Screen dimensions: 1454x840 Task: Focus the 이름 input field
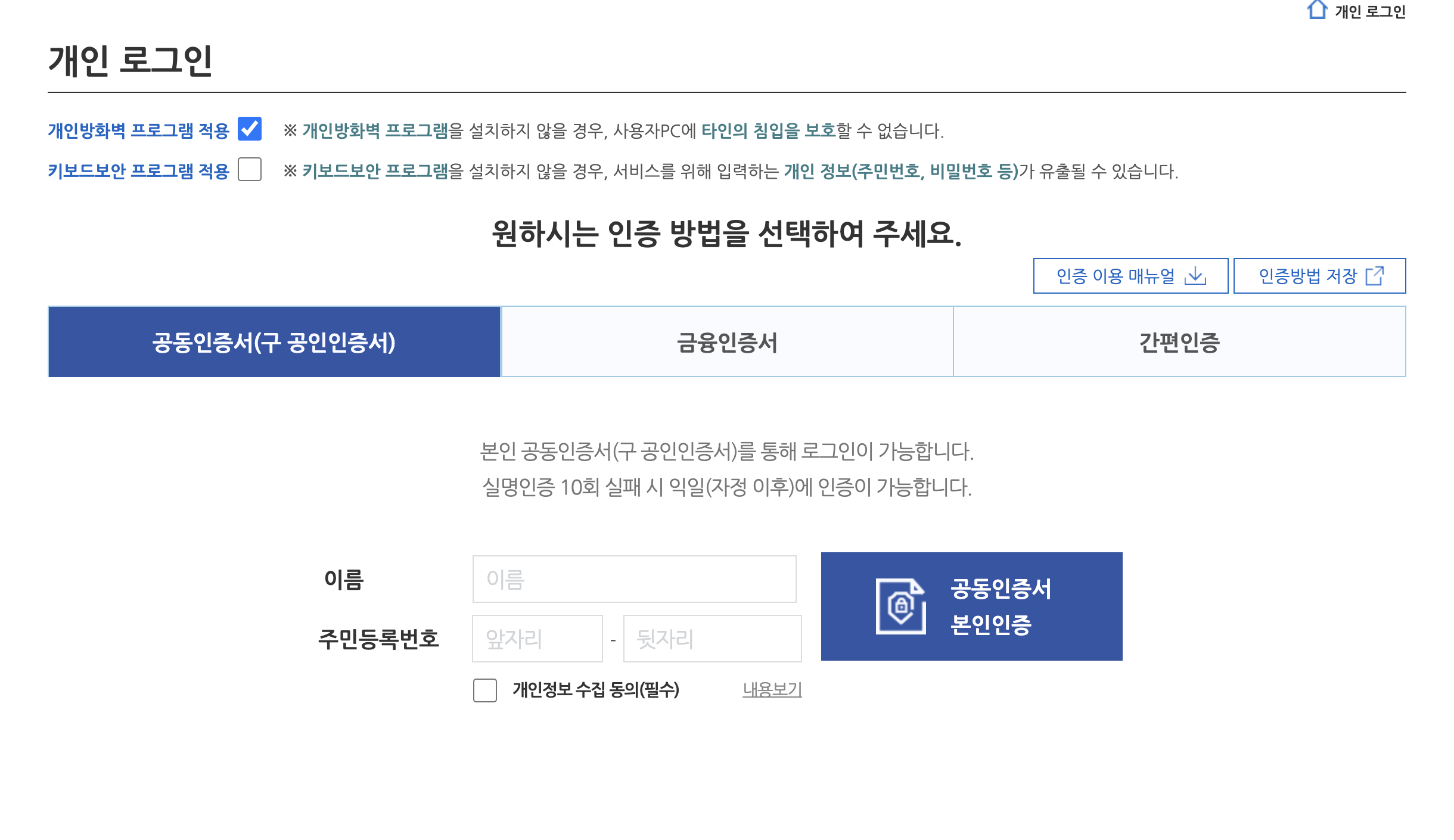[634, 579]
